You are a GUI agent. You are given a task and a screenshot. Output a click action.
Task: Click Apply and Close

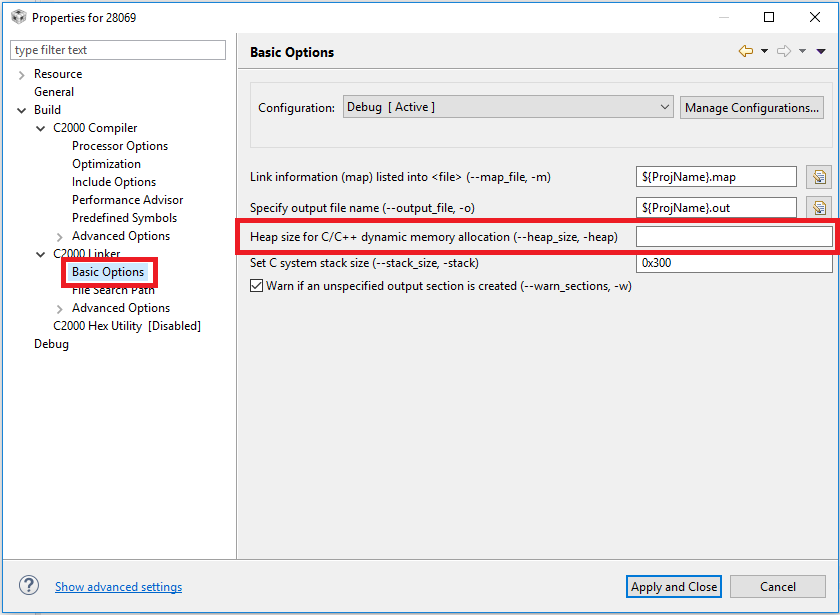tap(673, 586)
